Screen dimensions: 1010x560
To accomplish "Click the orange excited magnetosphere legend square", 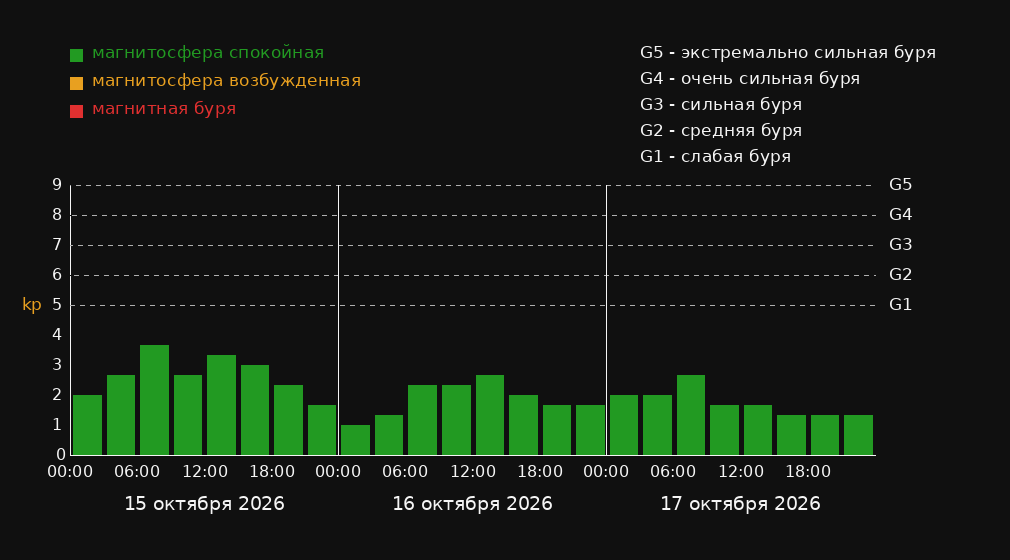I will (x=76, y=83).
